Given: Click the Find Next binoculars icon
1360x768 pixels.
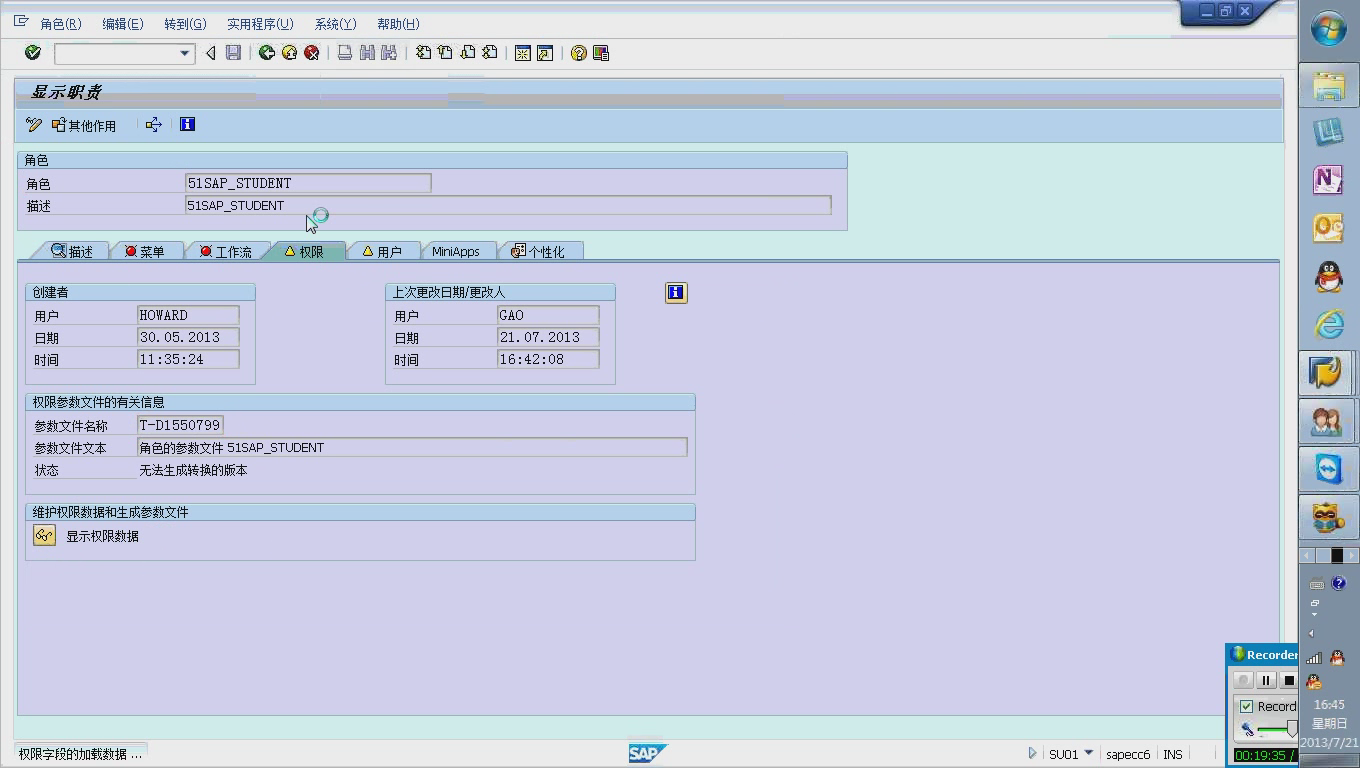Looking at the screenshot, I should click(x=389, y=53).
